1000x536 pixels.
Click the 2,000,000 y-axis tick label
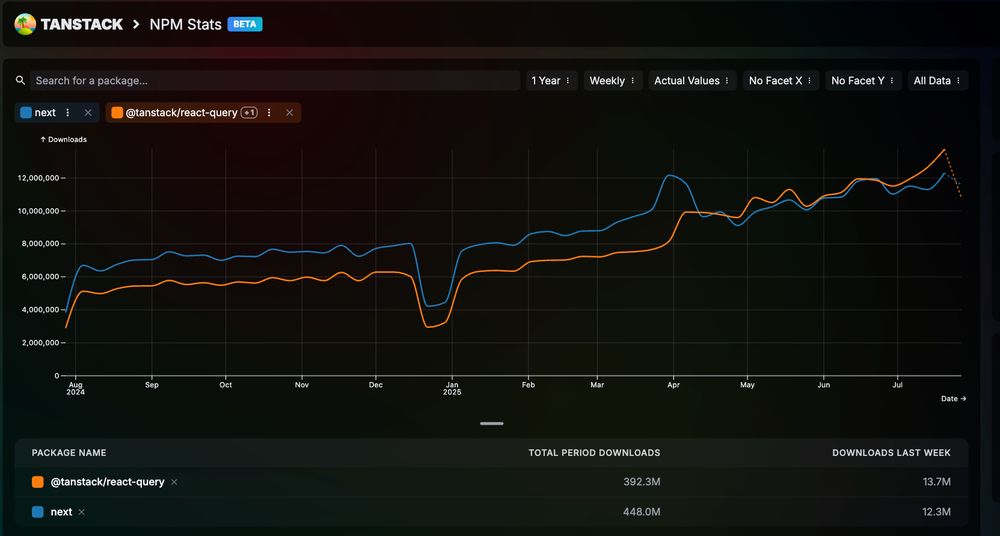pos(40,343)
